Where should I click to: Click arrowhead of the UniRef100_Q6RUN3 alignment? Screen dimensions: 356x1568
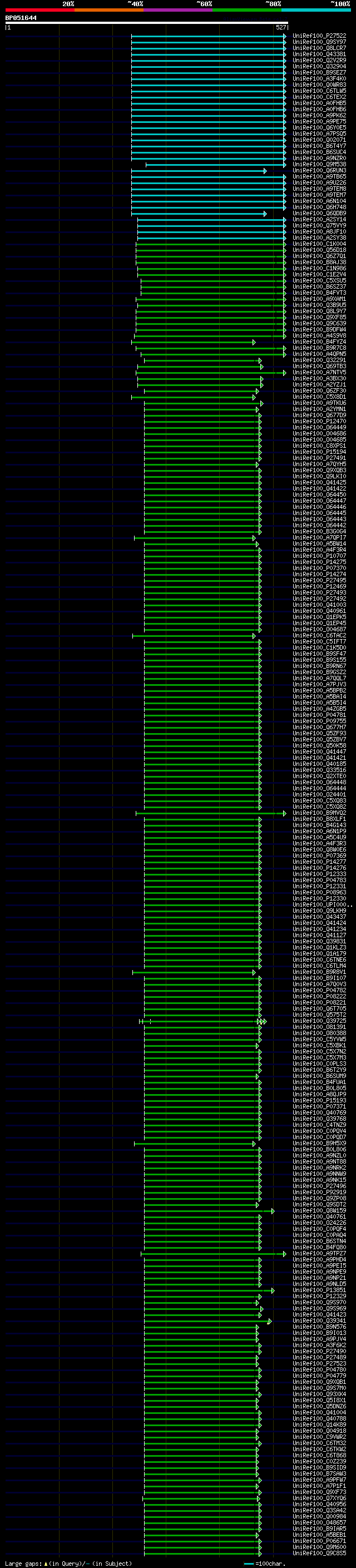point(265,171)
